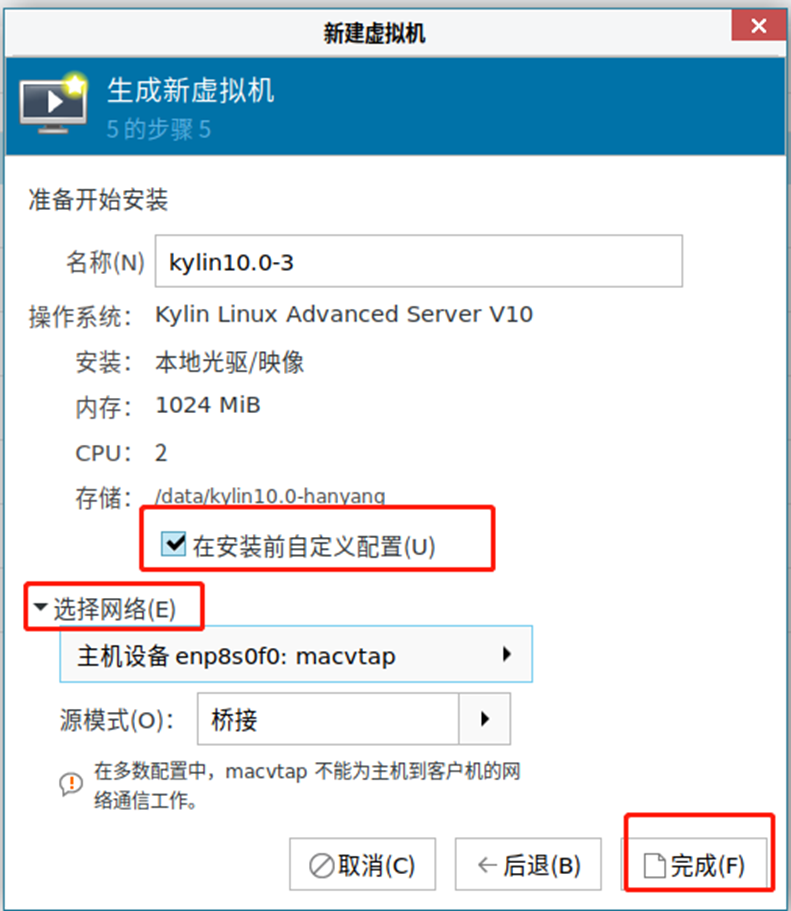791x911 pixels.
Task: Toggle the 在安装前自定义配置 checkbox
Action: [x=174, y=544]
